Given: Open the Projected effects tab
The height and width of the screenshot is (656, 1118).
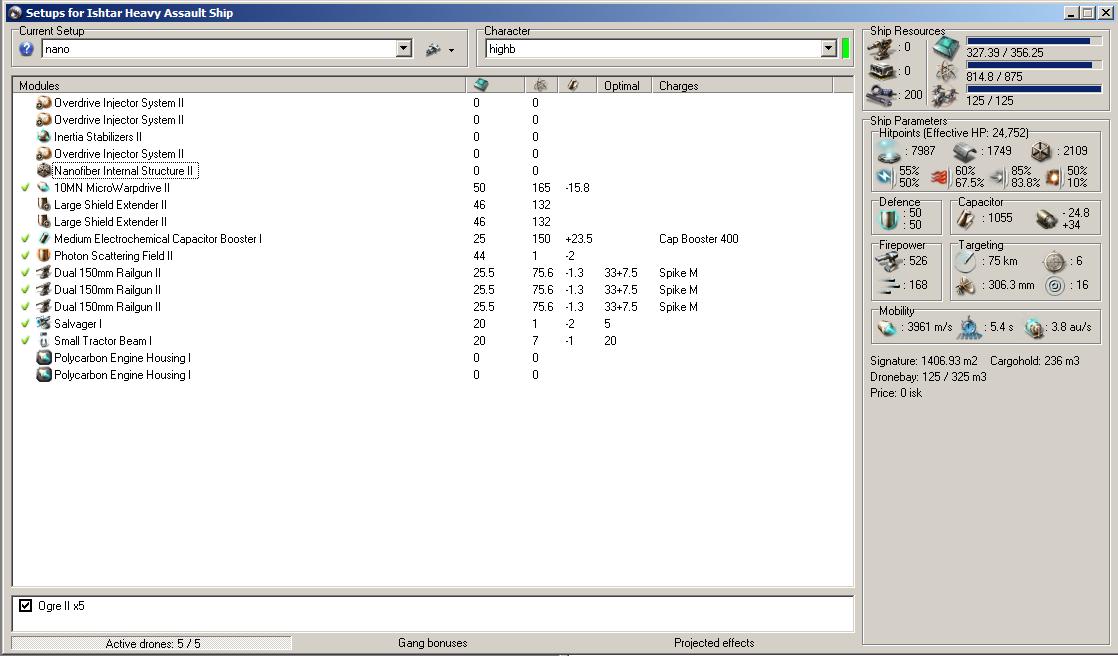Looking at the screenshot, I should tap(714, 643).
